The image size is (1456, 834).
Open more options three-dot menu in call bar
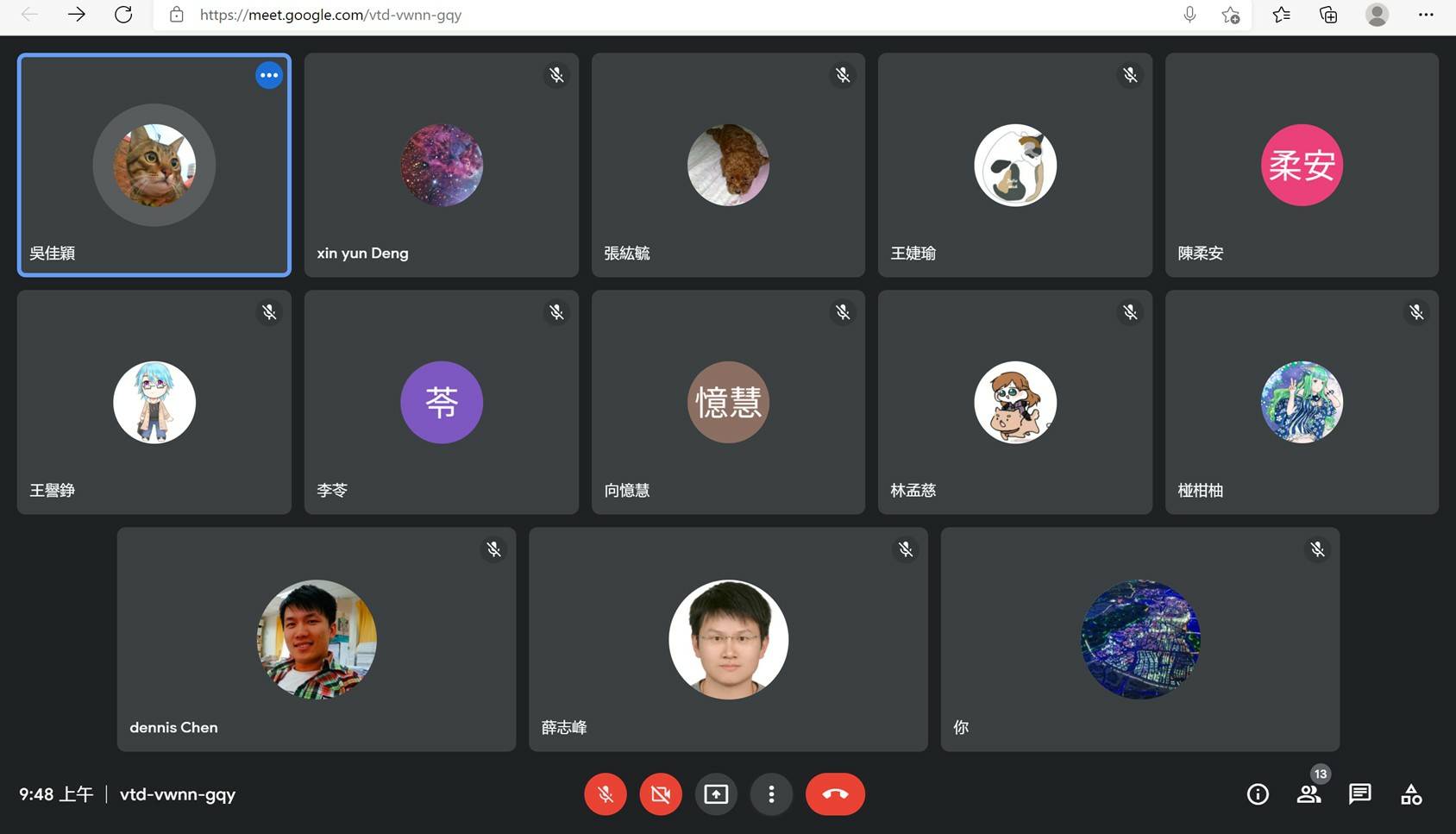(x=771, y=794)
